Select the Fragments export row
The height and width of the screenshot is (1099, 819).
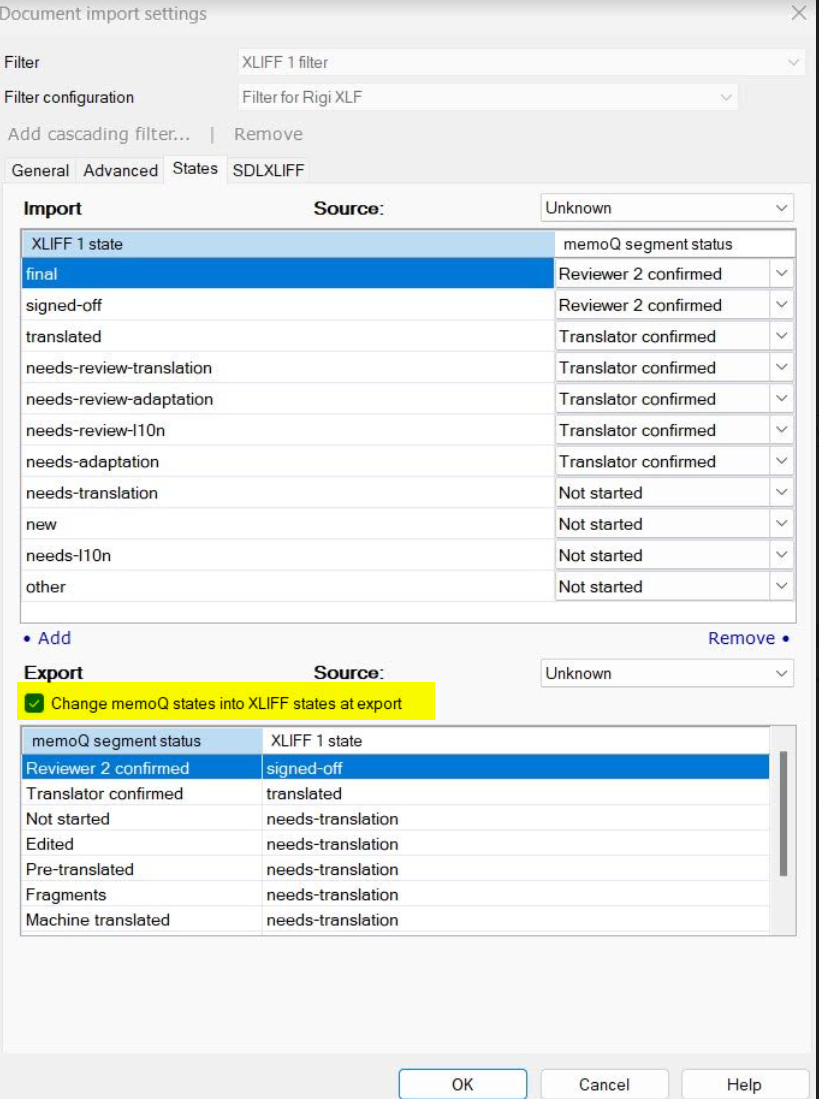(396, 894)
